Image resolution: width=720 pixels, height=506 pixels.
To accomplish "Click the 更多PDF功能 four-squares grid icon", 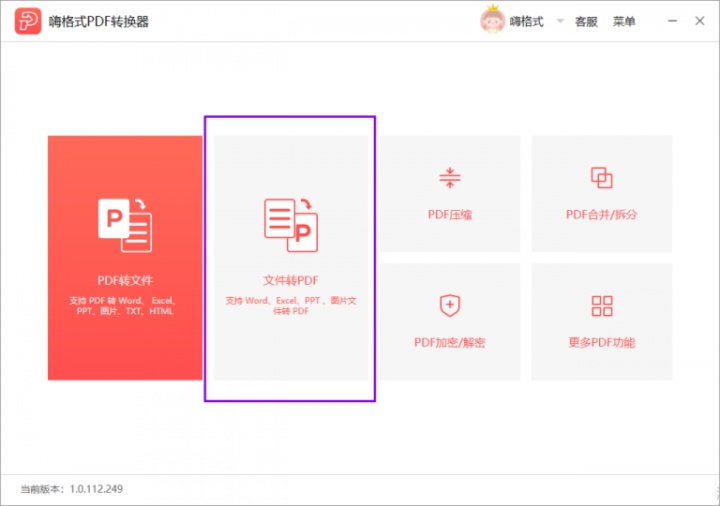I will (x=602, y=306).
